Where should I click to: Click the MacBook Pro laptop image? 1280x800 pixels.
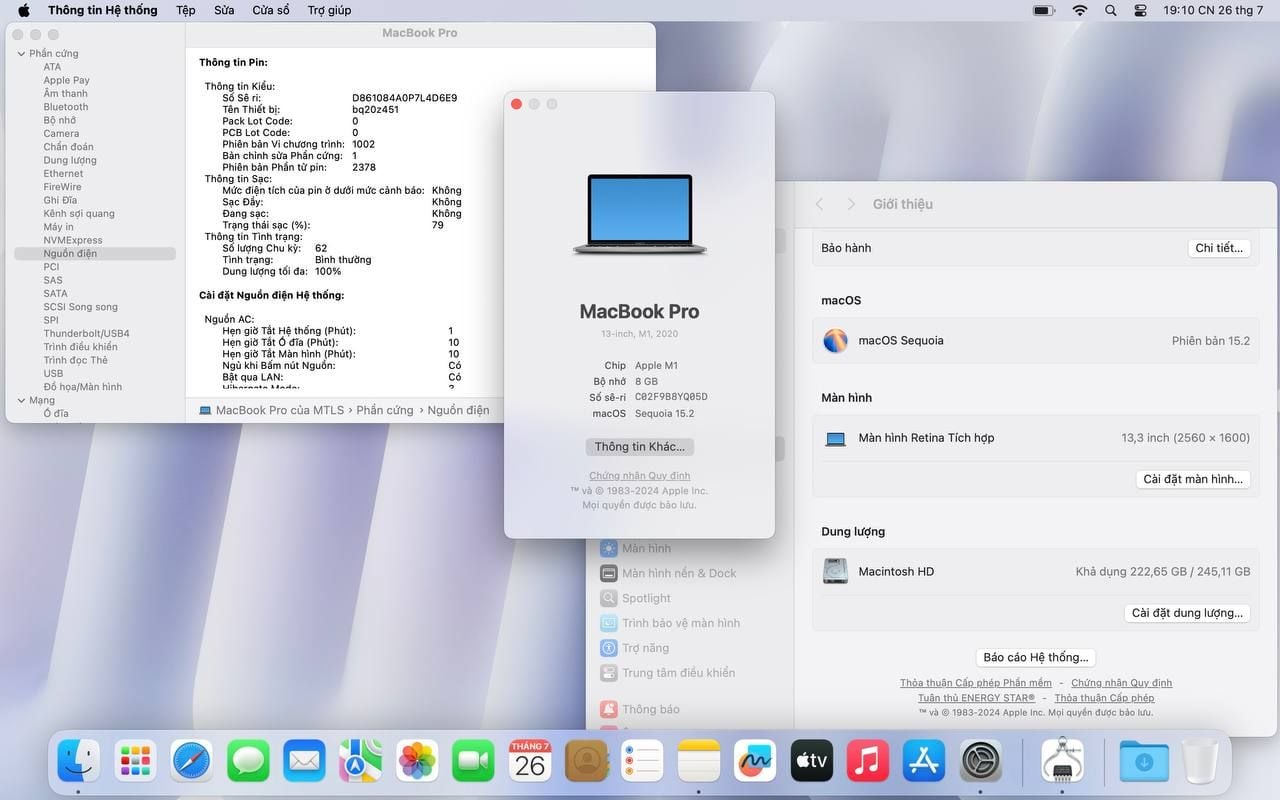[640, 214]
